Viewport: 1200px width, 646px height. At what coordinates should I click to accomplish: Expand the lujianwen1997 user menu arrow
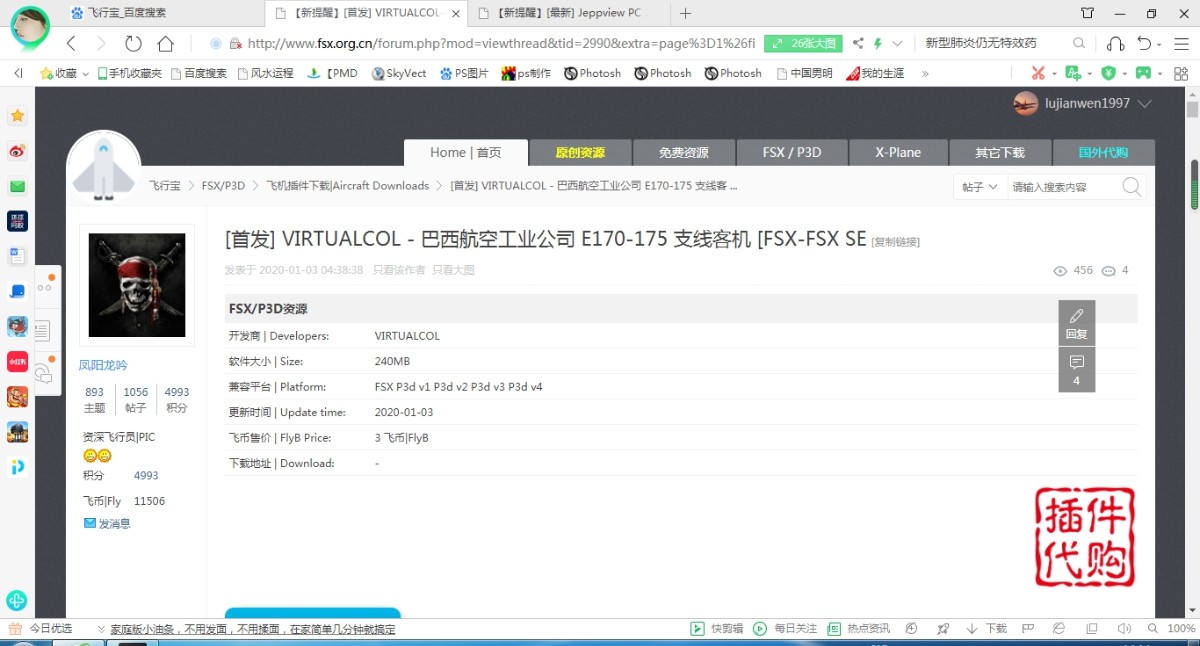click(x=1145, y=104)
